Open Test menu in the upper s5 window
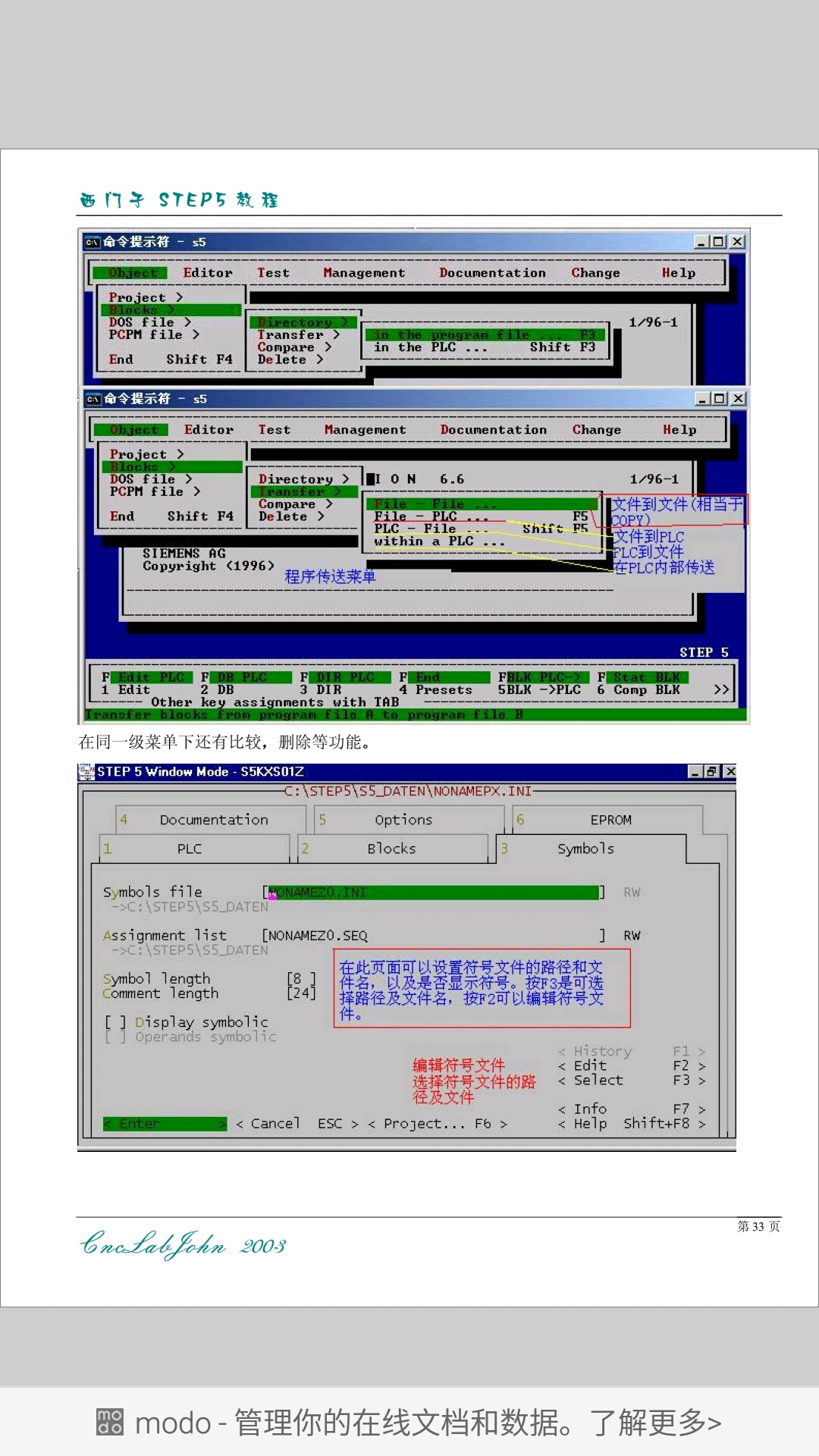Screen dimensions: 819x1456 coord(273,273)
